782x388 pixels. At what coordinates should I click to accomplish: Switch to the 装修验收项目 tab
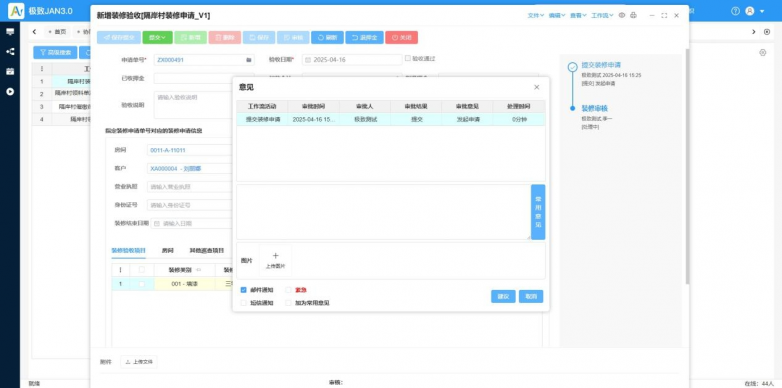128,250
